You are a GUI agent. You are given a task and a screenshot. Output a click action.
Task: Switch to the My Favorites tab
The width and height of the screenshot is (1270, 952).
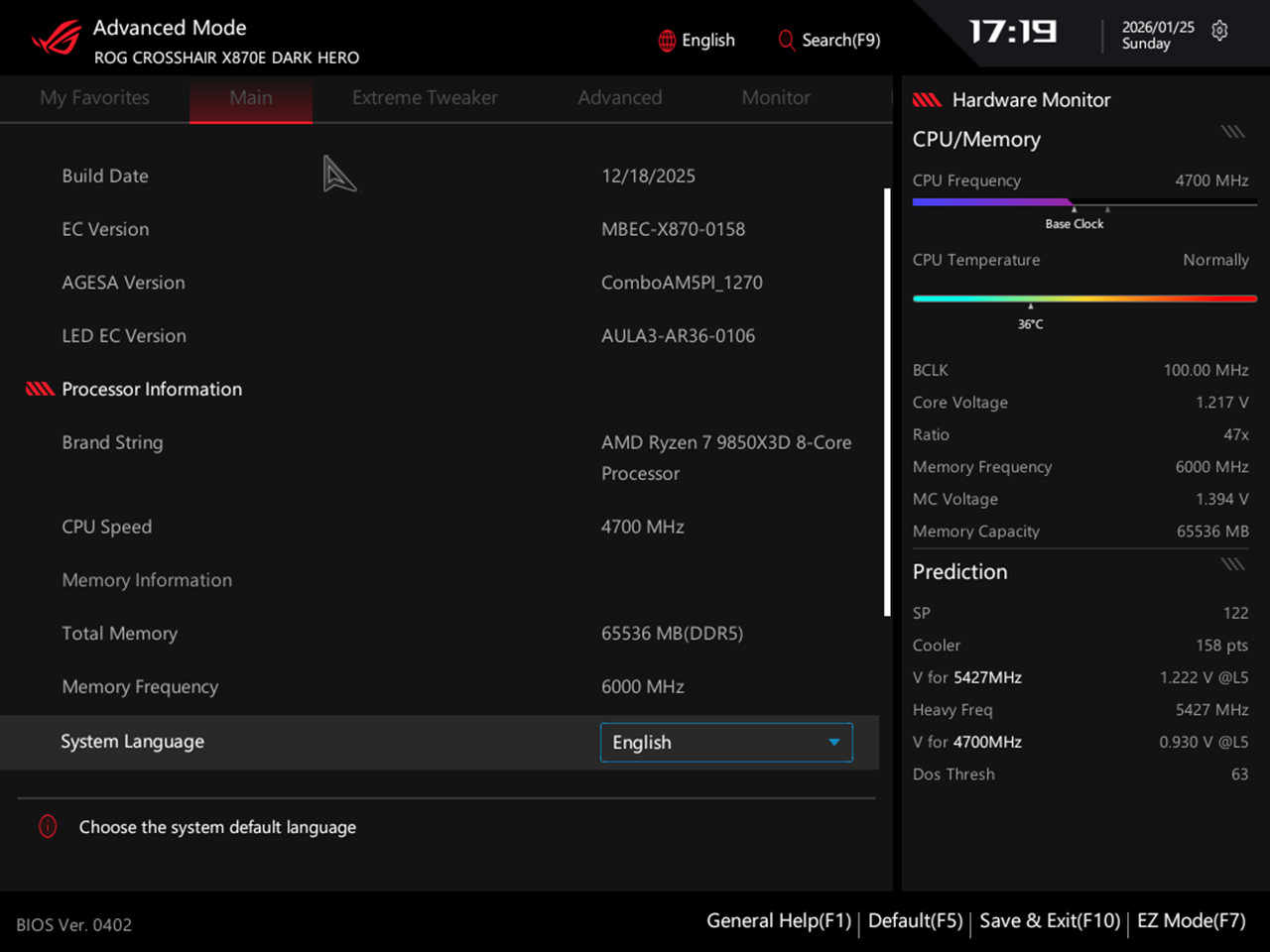click(x=95, y=97)
